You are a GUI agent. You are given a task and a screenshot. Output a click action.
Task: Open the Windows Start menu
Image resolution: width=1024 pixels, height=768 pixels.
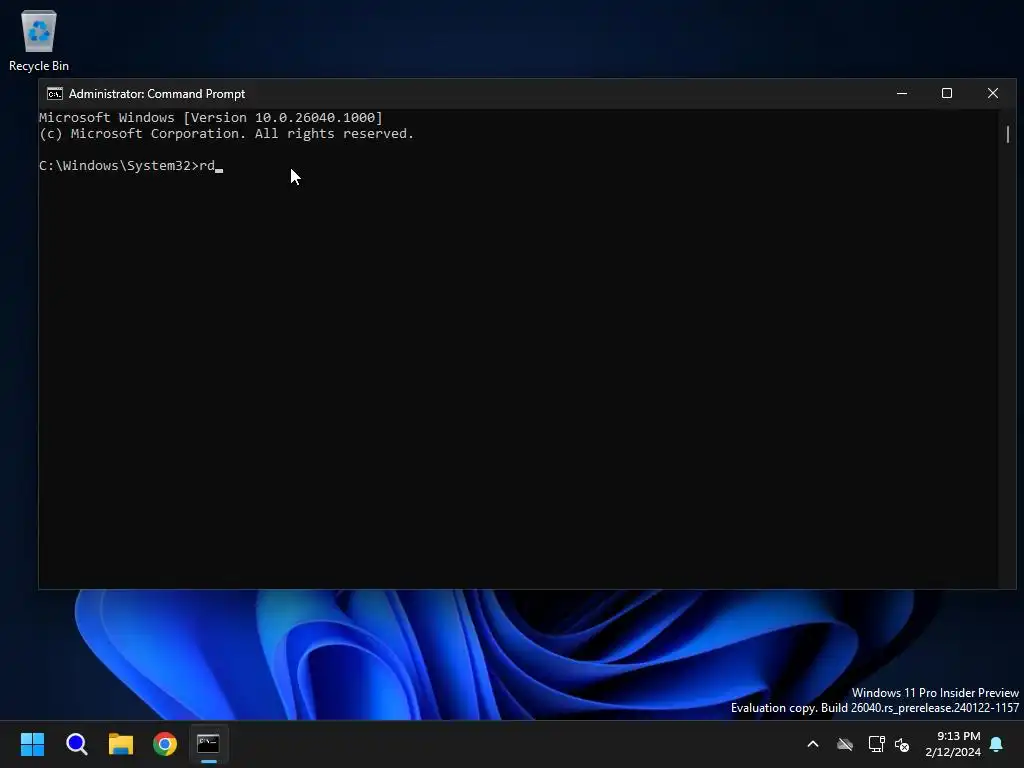click(x=32, y=744)
